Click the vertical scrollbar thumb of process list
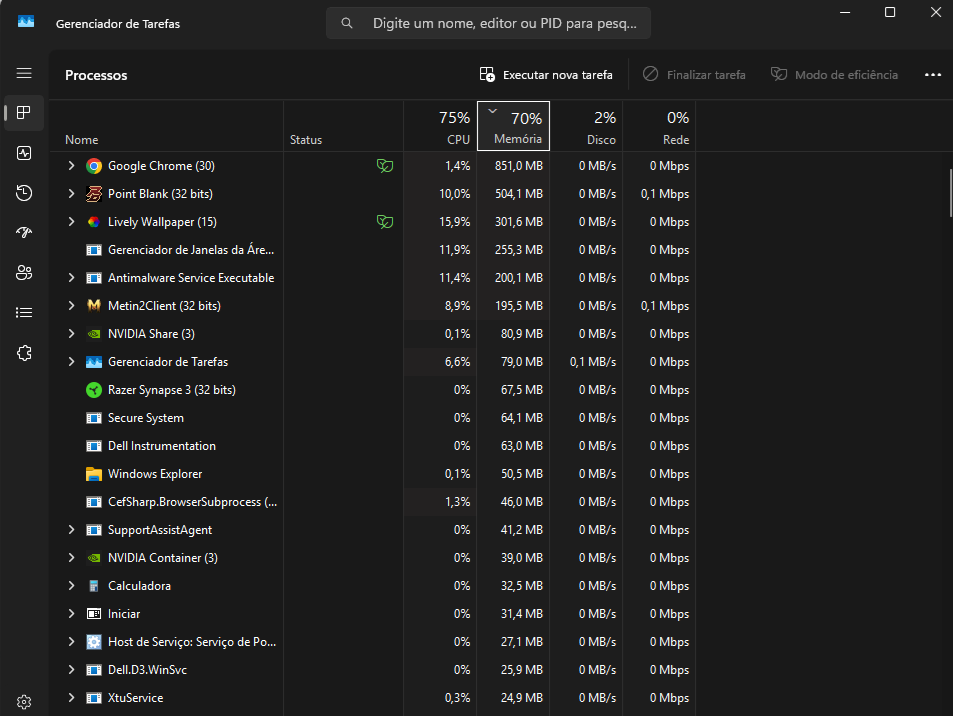 point(950,193)
